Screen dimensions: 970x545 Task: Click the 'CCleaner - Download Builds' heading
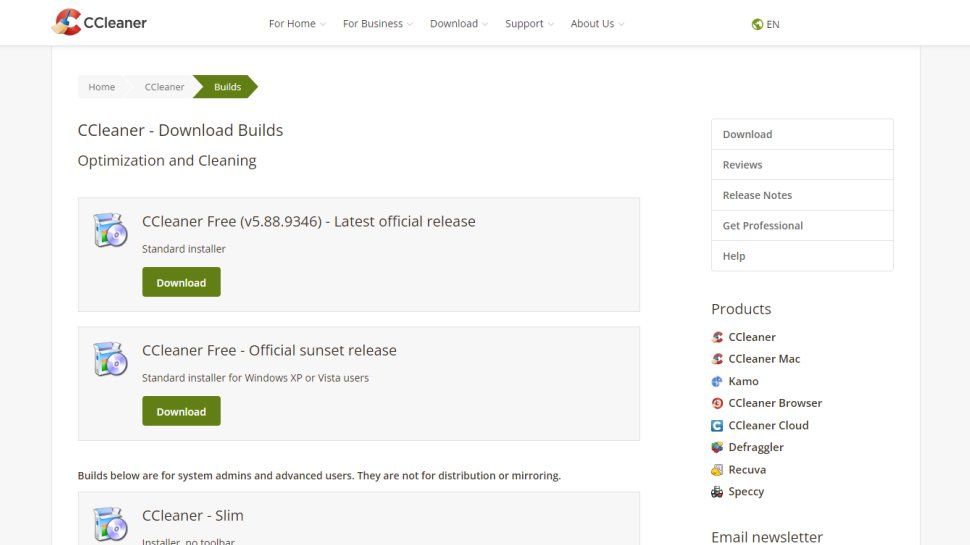pyautogui.click(x=180, y=131)
